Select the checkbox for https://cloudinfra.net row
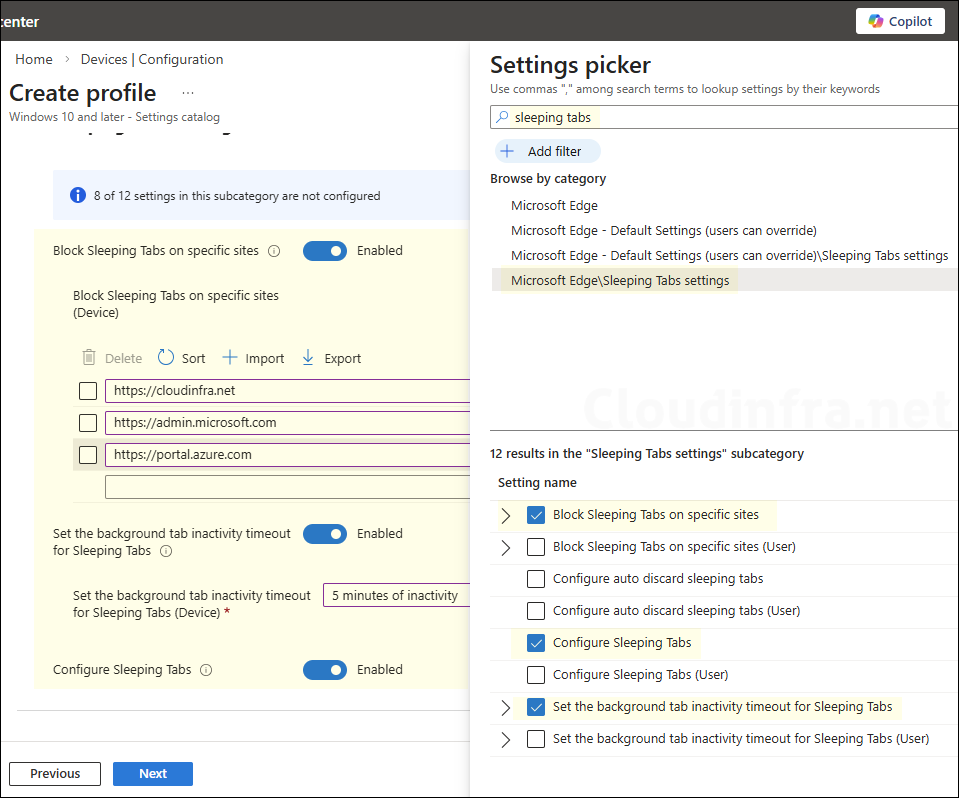Viewport: 959px width, 798px height. click(x=88, y=391)
